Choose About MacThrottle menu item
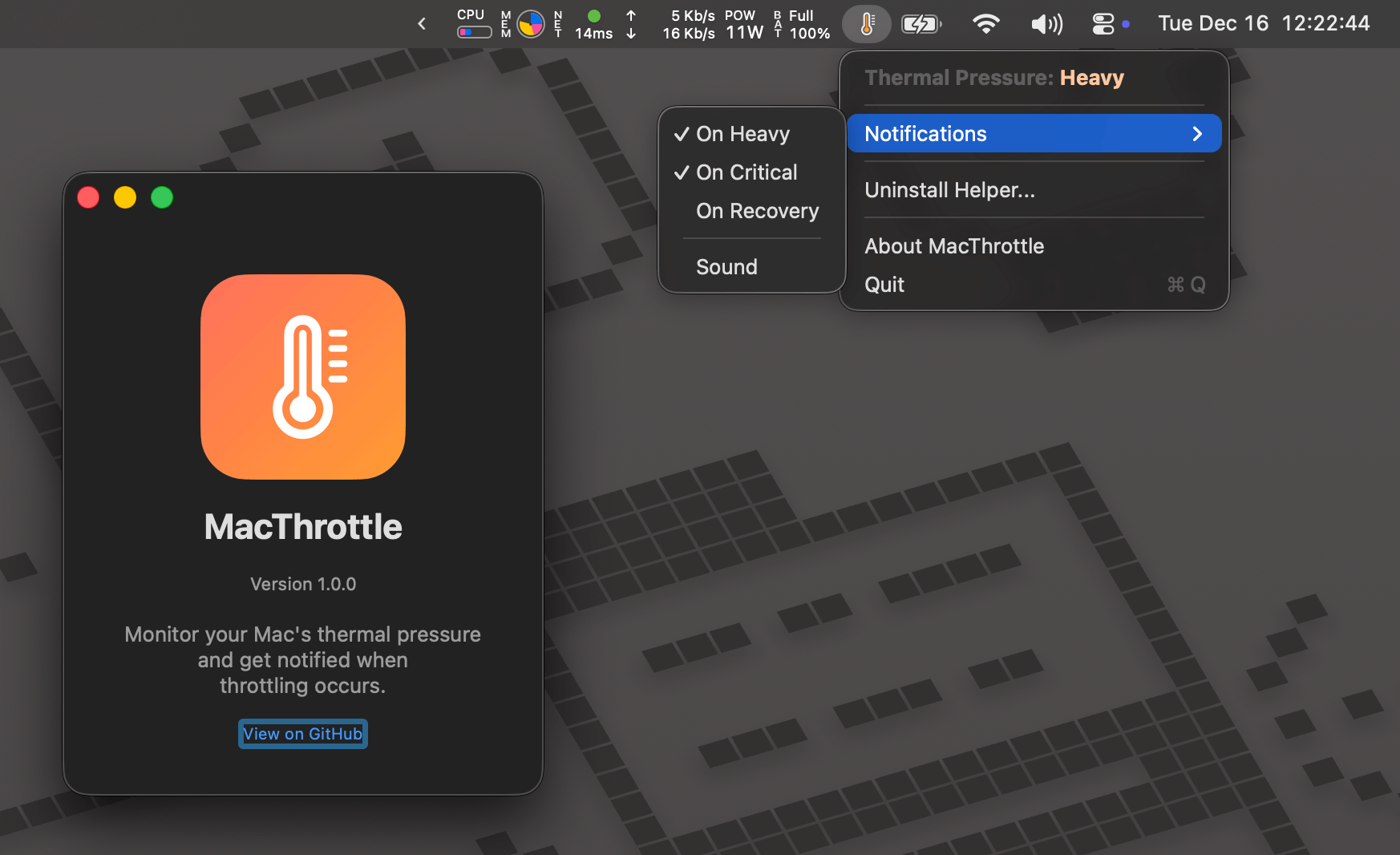1400x855 pixels. coord(954,246)
